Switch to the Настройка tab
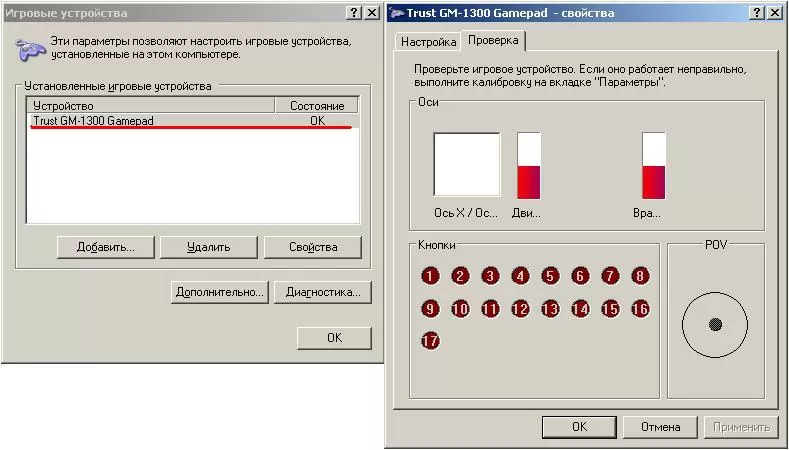789x450 pixels. [428, 42]
